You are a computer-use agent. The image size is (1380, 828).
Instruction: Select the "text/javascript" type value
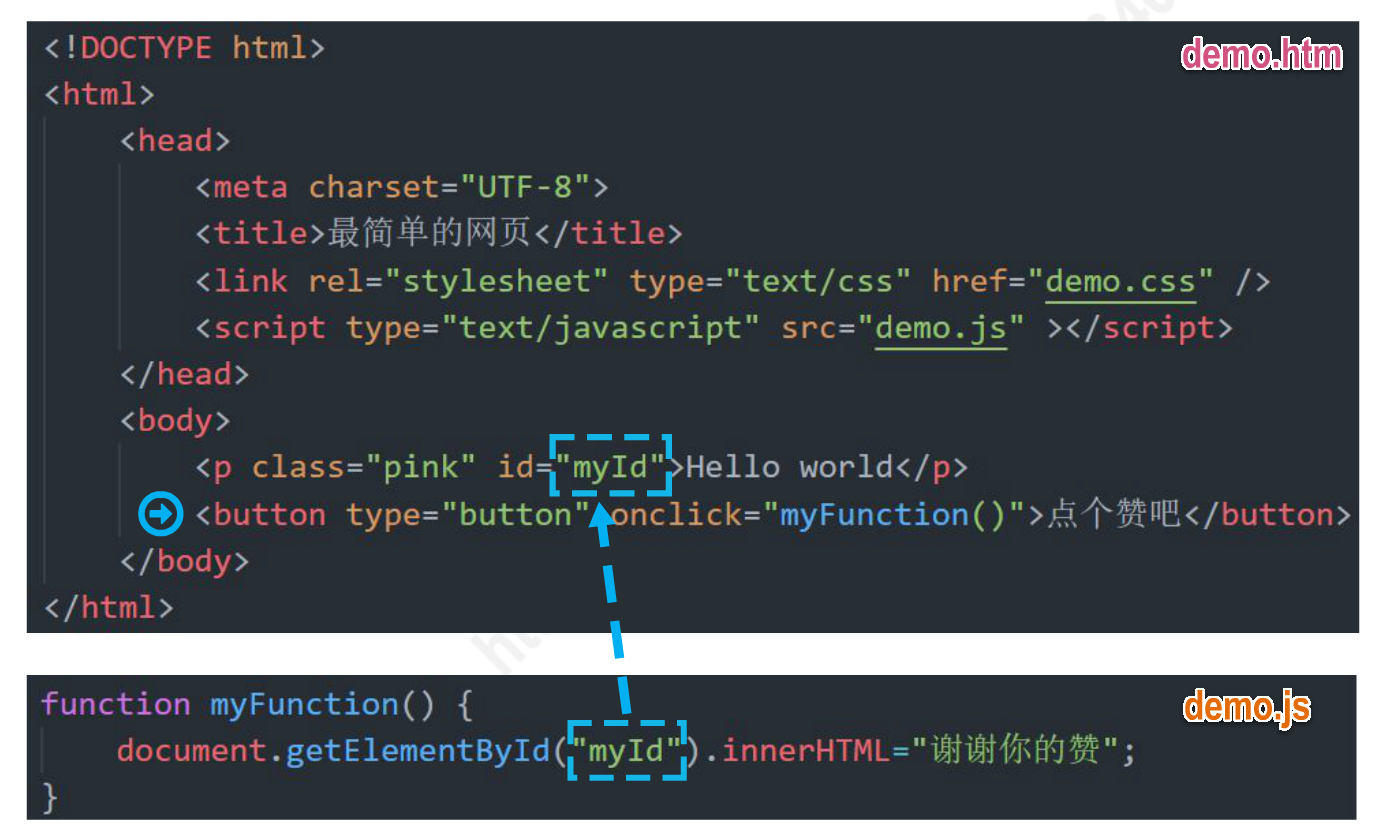[609, 328]
